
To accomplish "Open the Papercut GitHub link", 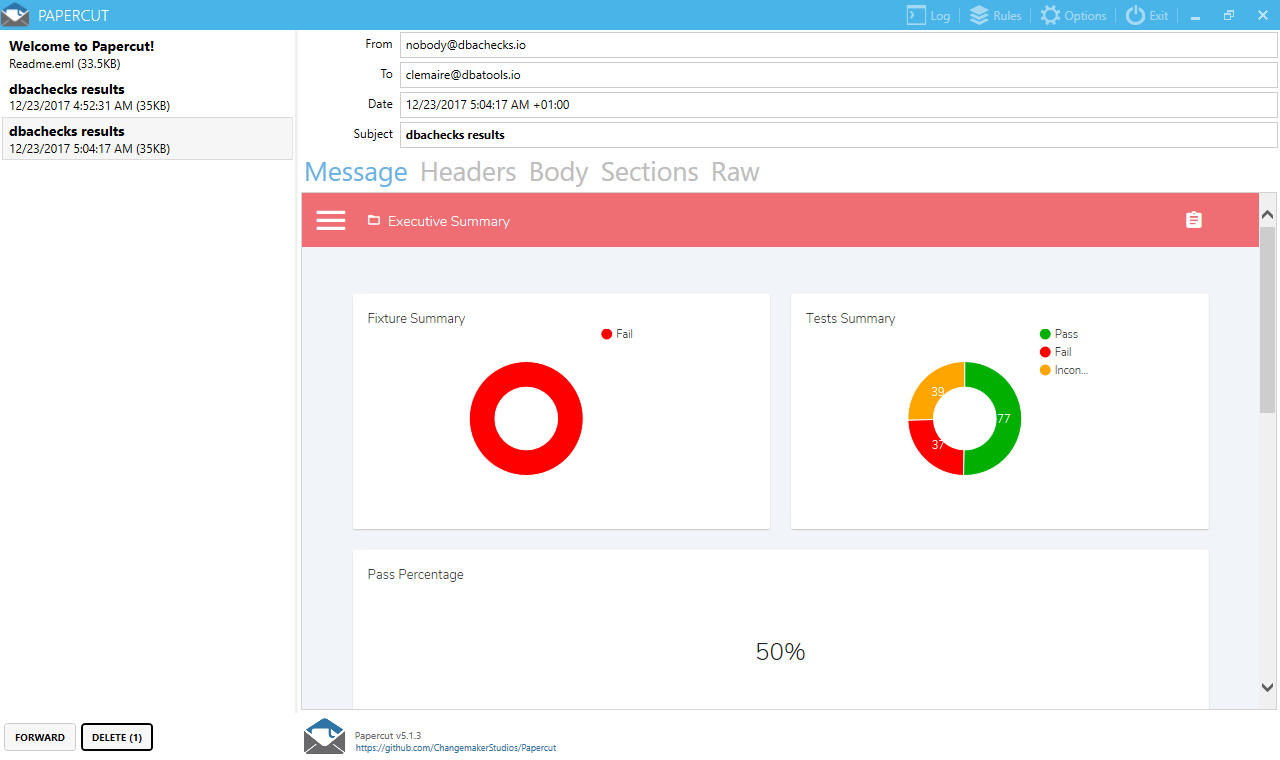I will pos(455,747).
